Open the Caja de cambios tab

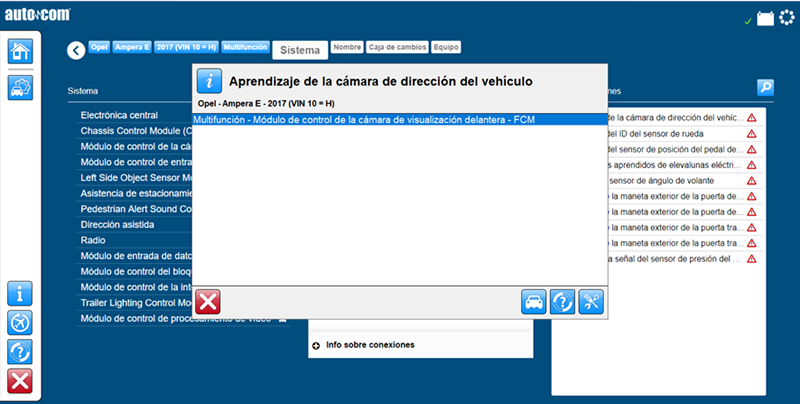[x=397, y=47]
